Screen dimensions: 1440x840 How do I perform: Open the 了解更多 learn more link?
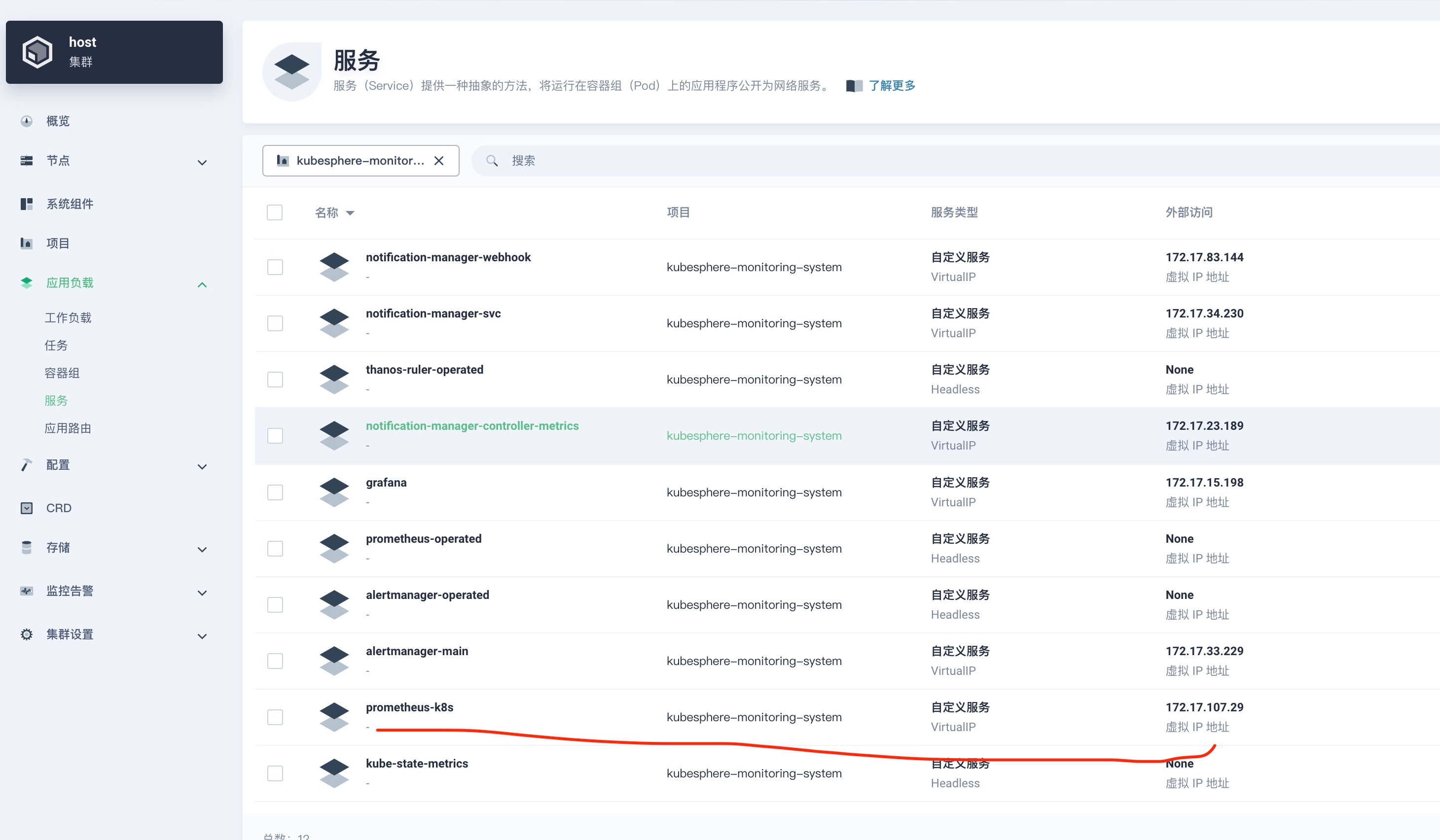892,86
